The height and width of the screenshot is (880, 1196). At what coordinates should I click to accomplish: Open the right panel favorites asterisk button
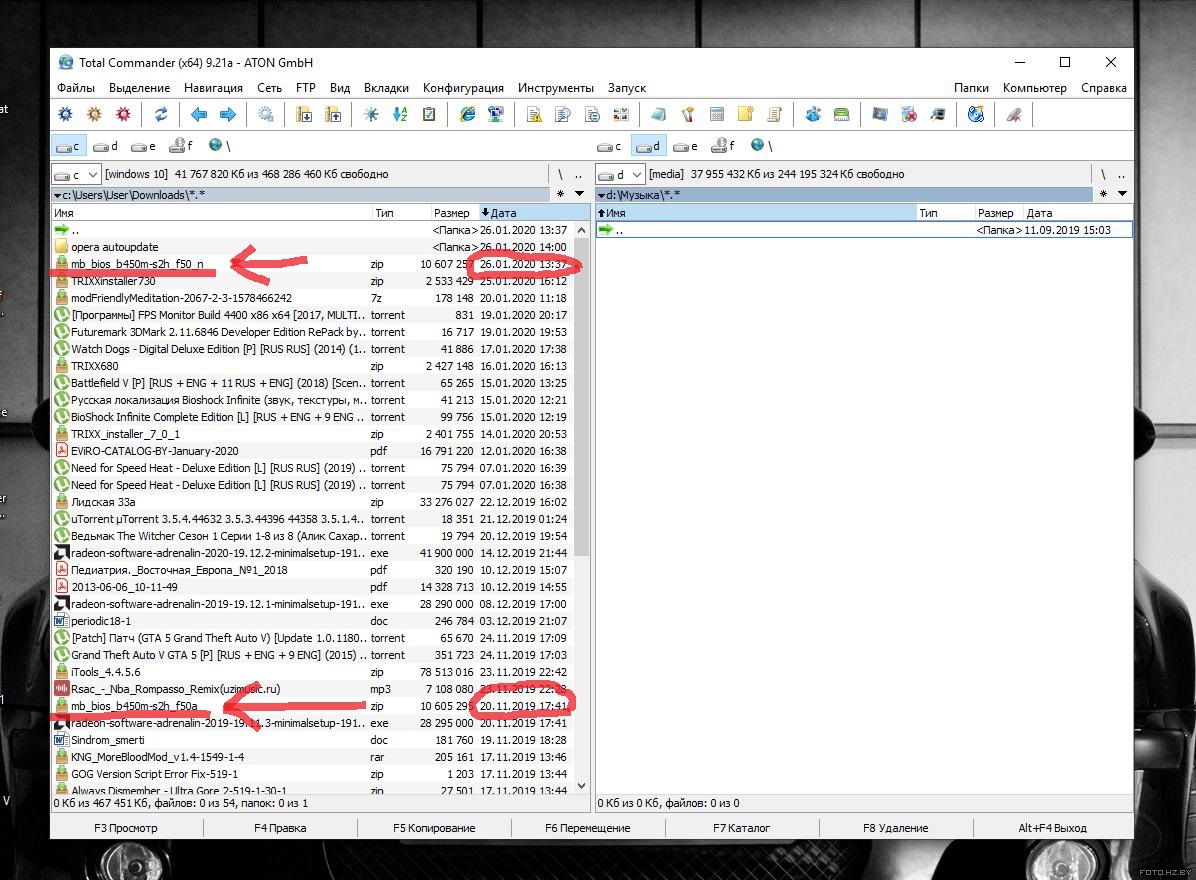click(x=1104, y=194)
